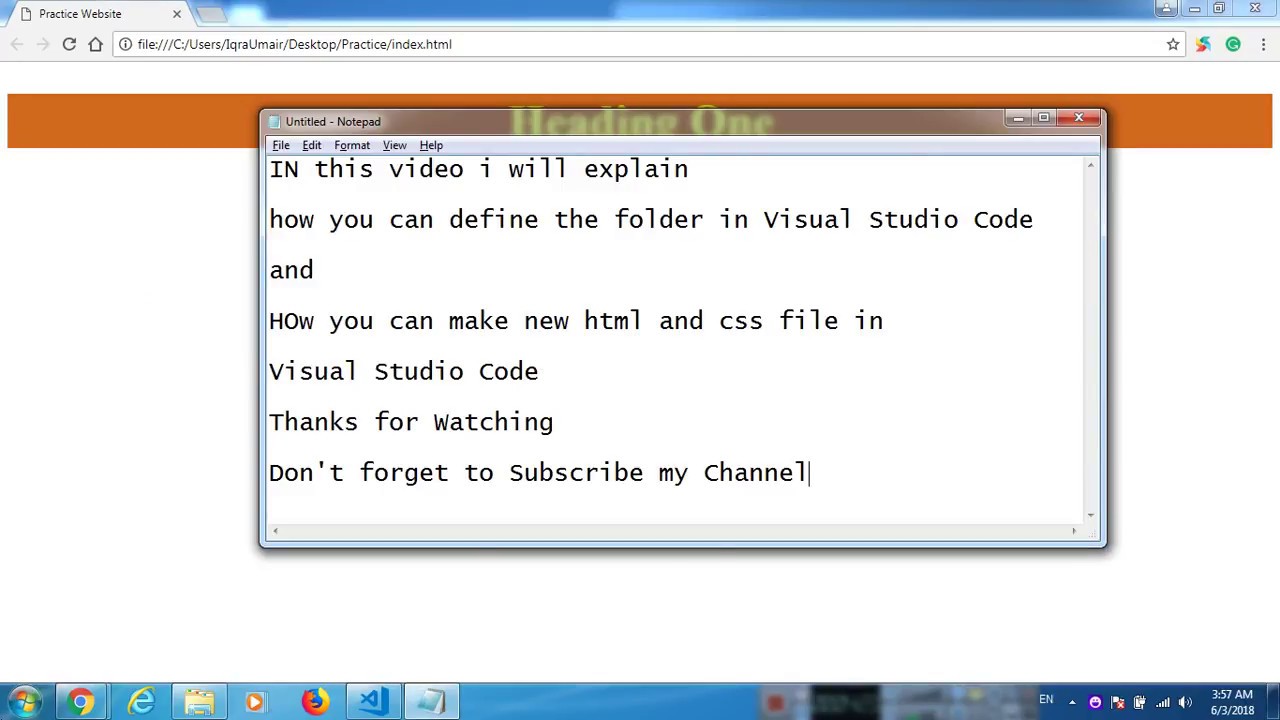Launch Firefox from the taskbar
1280x720 pixels.
(315, 702)
